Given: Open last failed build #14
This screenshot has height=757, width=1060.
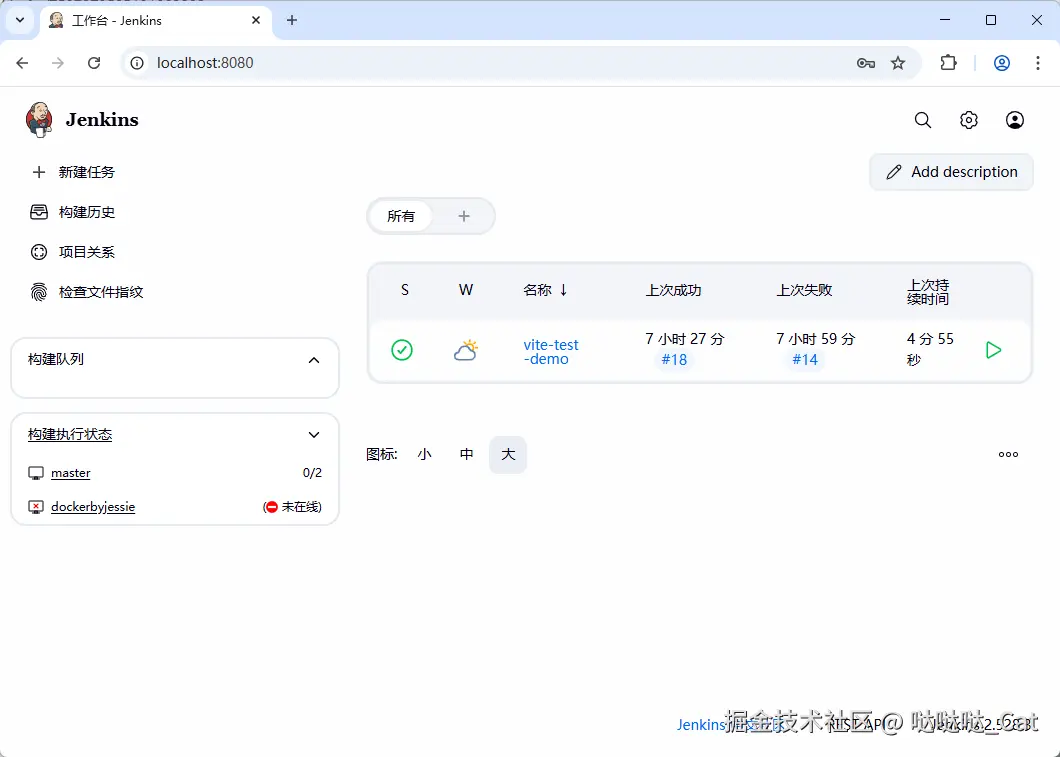Looking at the screenshot, I should (805, 360).
